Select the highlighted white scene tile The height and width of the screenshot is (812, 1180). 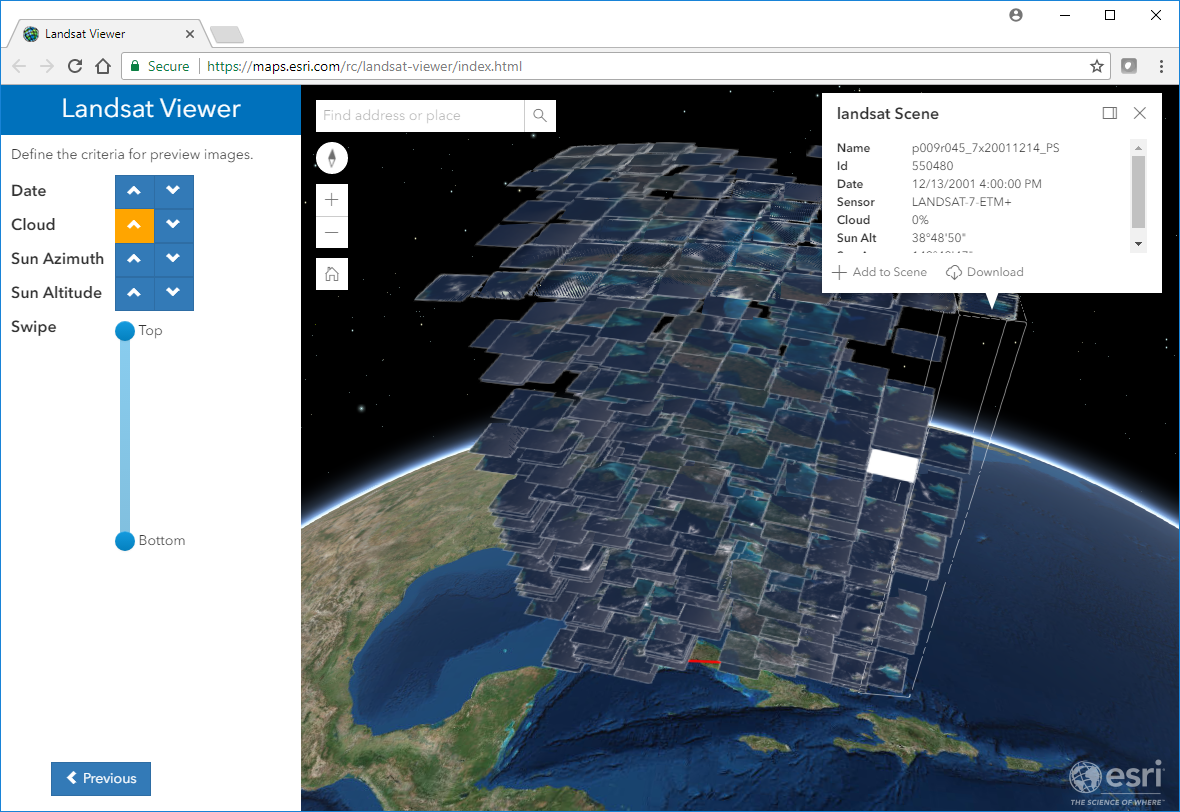click(x=893, y=466)
